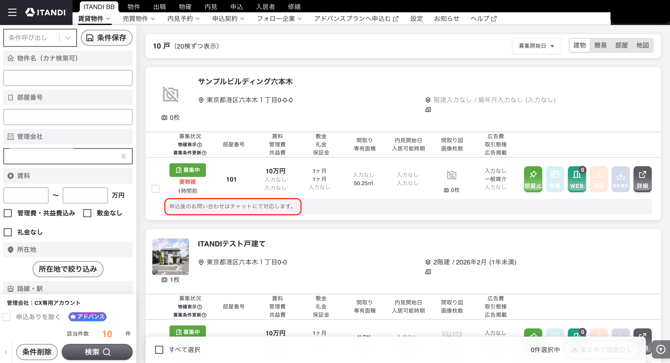This screenshot has height=363, width=670.
Task: Click the 条件保存 button
Action: point(107,38)
